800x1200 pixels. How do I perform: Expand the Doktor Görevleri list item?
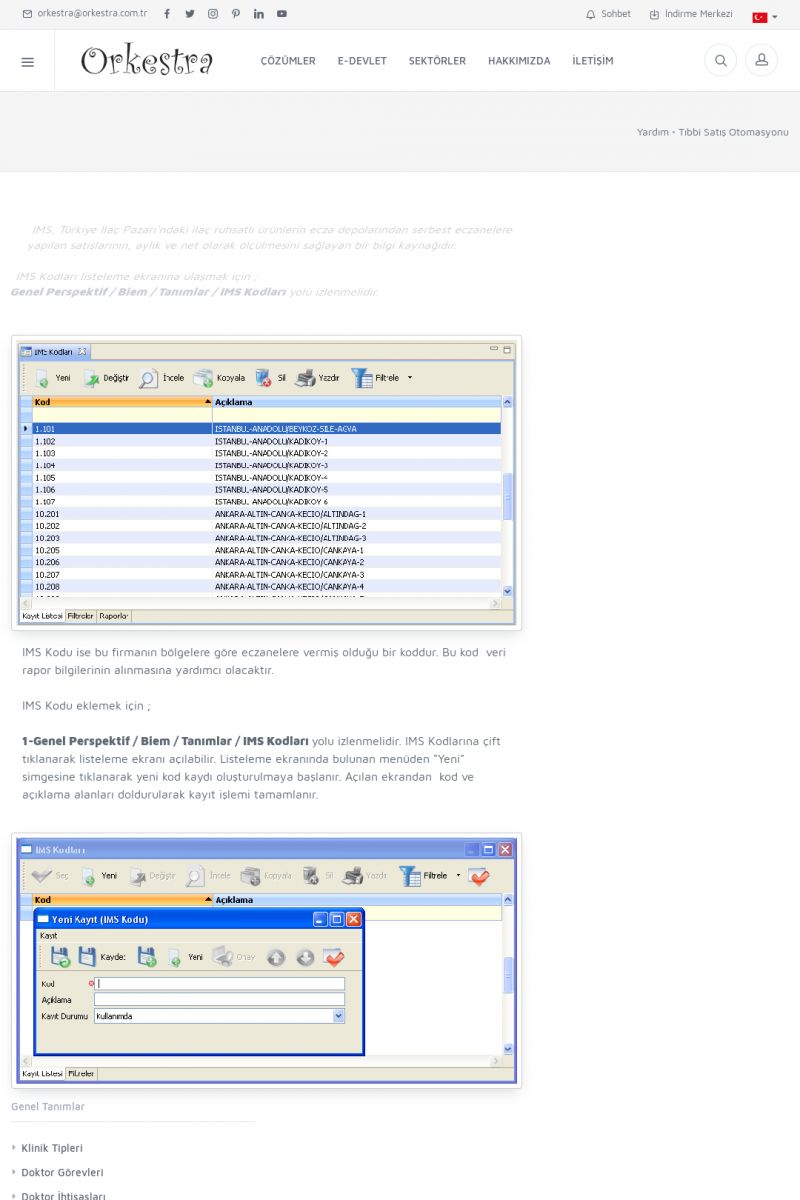pos(62,1172)
